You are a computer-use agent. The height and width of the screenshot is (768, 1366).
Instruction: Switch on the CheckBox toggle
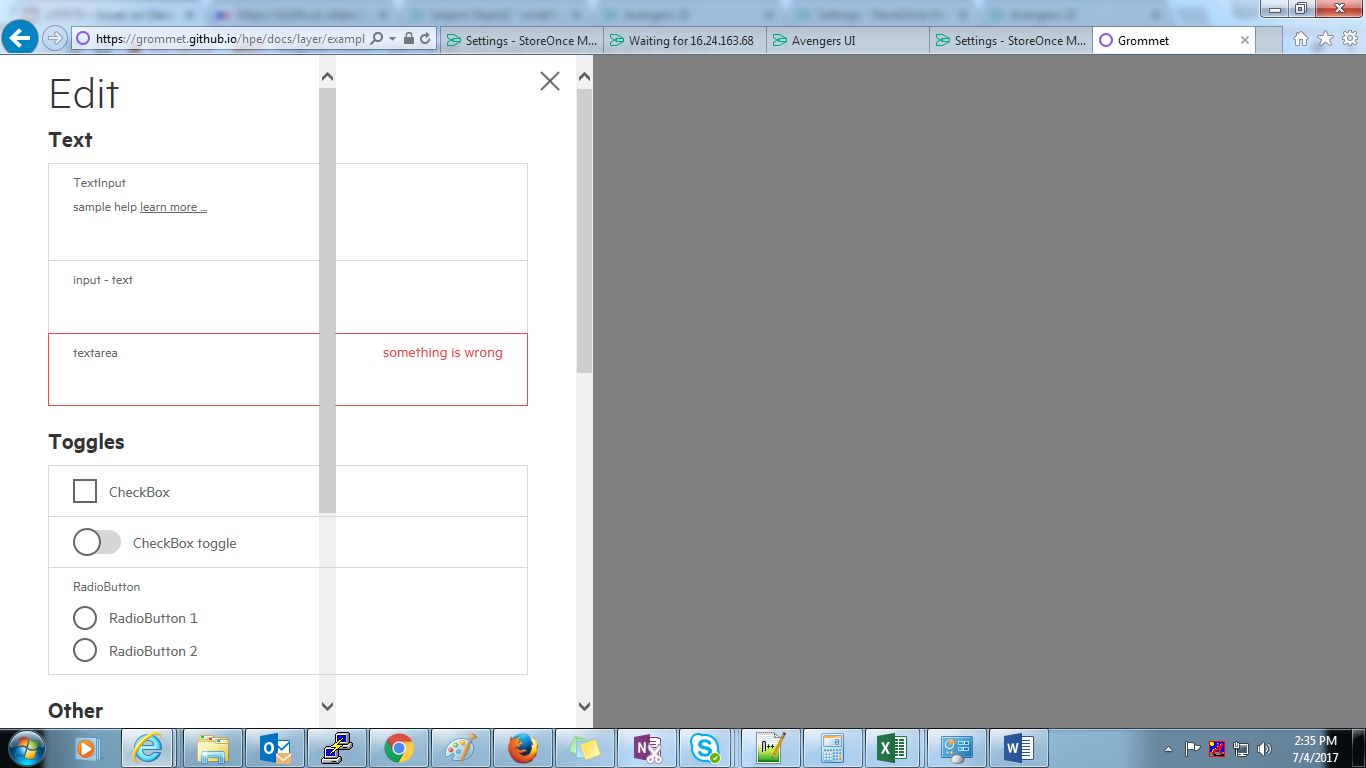coord(97,542)
